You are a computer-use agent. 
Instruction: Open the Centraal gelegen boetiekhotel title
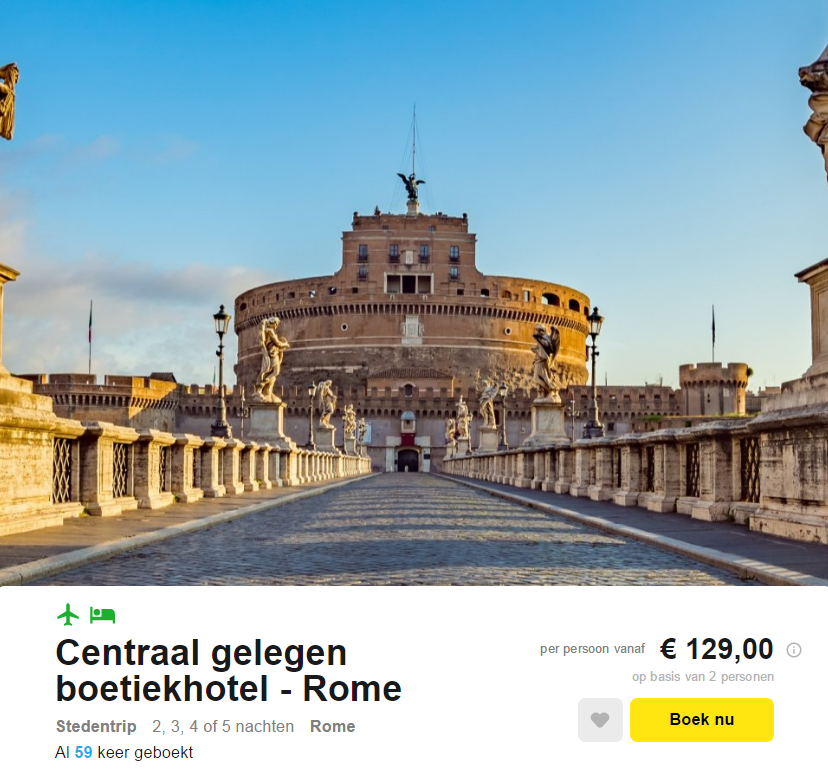click(229, 671)
